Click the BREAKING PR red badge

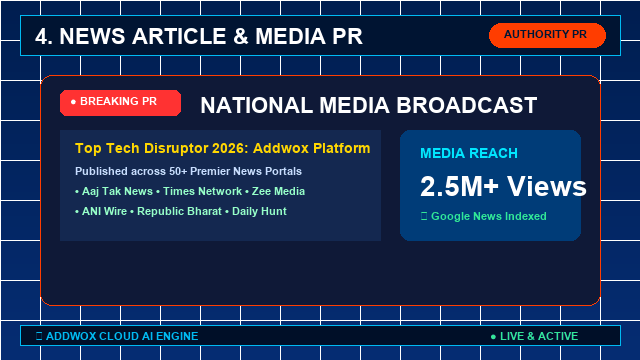pos(120,103)
